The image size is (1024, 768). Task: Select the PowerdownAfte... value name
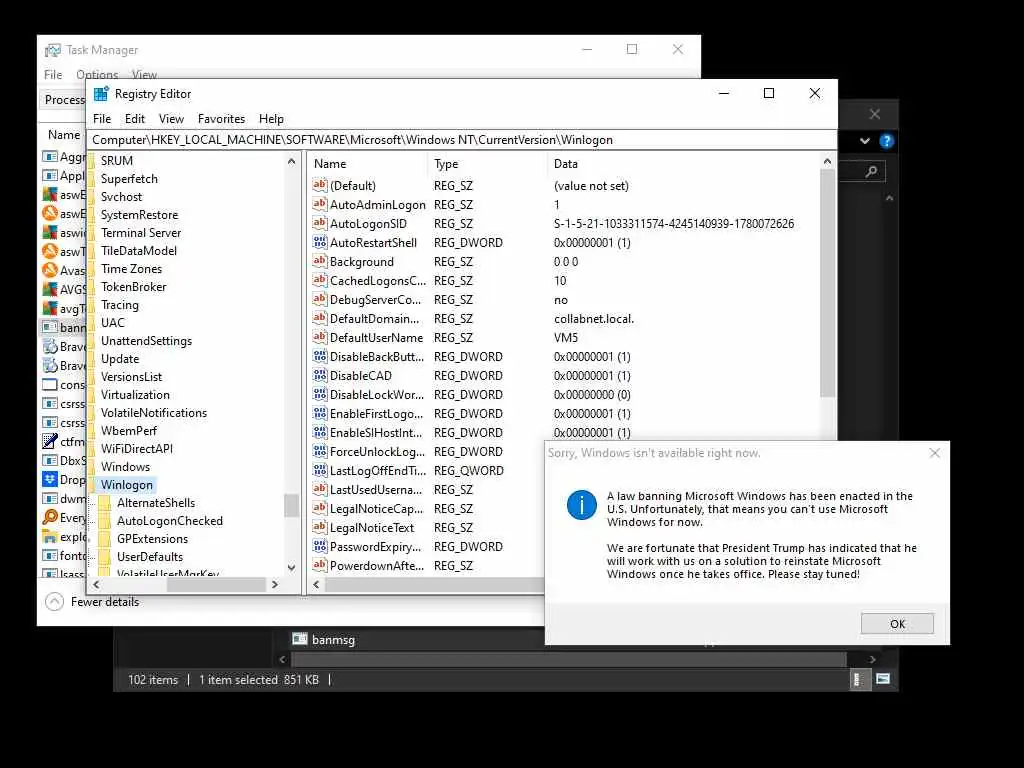(377, 566)
